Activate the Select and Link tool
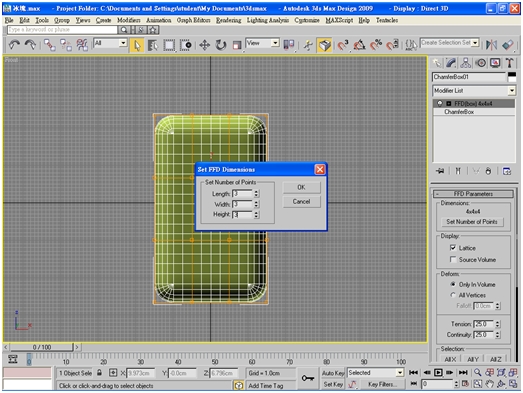The image size is (523, 393). tap(50, 45)
